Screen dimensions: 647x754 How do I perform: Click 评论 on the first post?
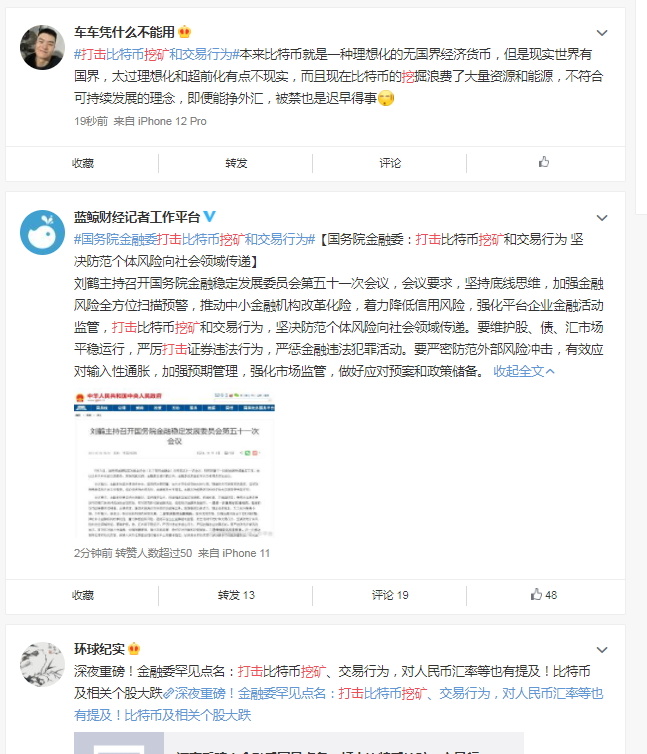[390, 163]
